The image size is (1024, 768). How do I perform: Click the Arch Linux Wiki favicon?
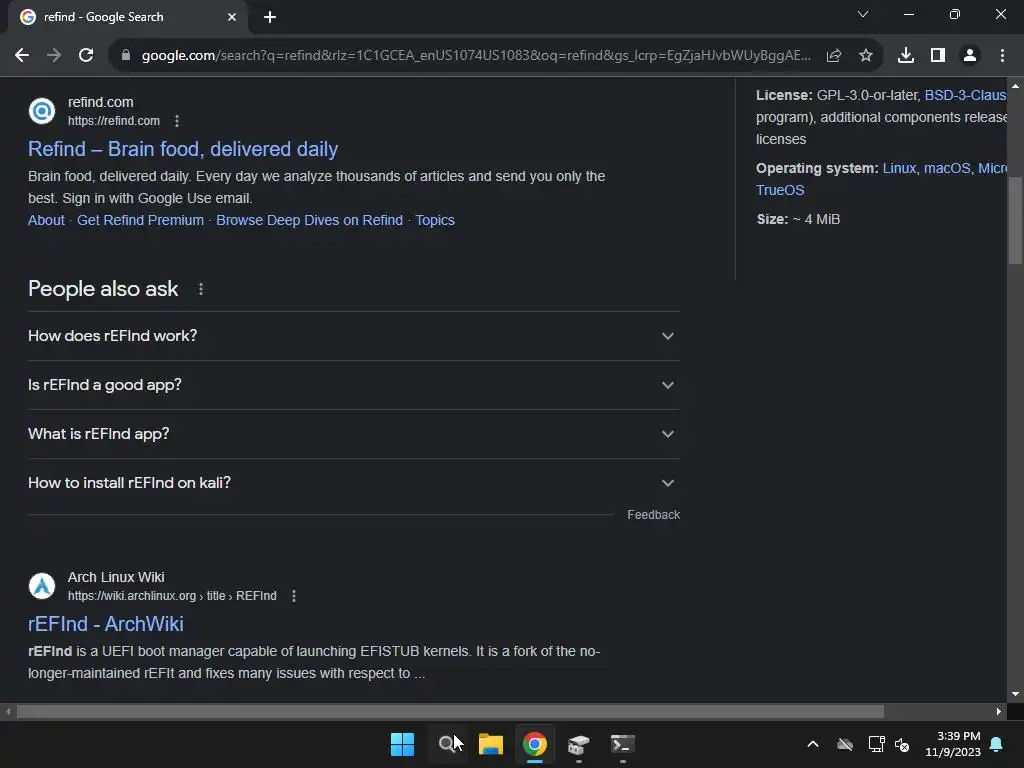click(x=42, y=586)
